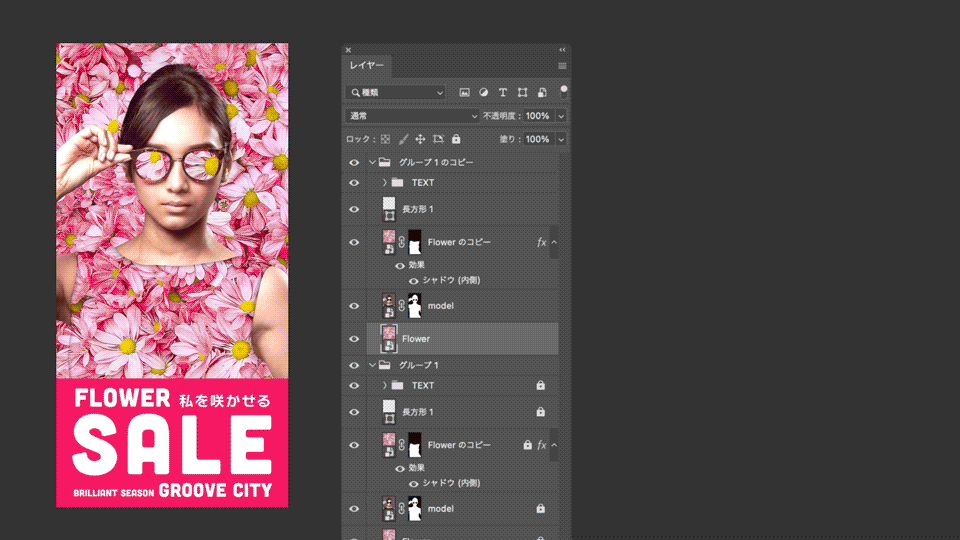Click the 塗り 100% value field
The image size is (960, 540).
tap(538, 140)
